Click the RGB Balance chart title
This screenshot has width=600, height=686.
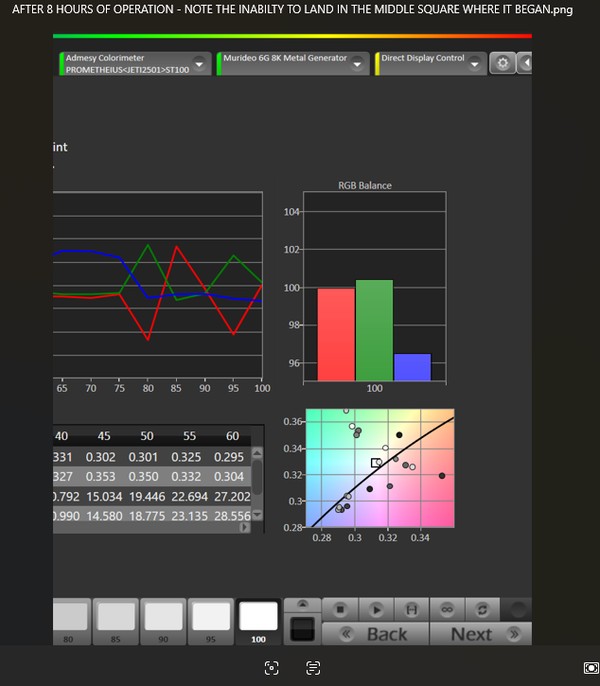[x=365, y=186]
